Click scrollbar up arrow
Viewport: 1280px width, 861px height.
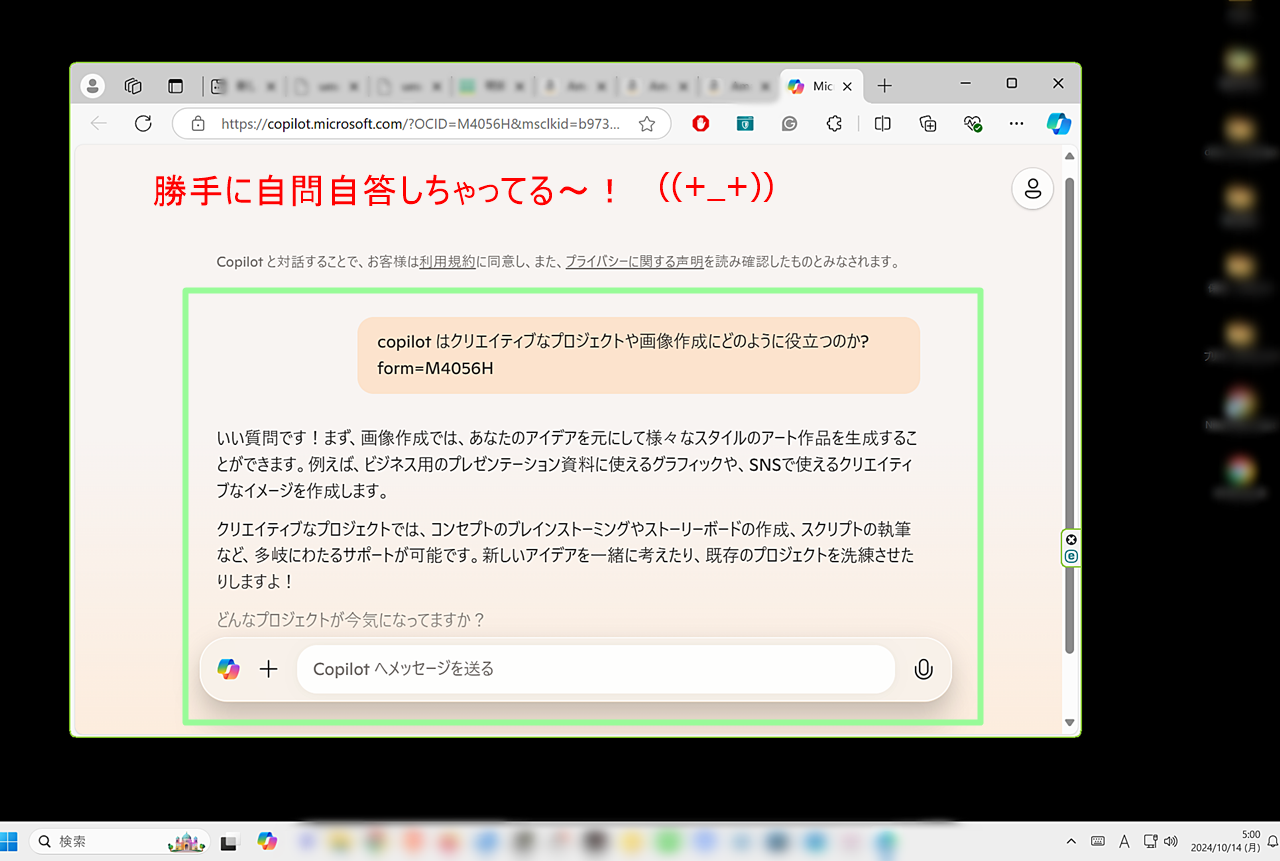1069,156
